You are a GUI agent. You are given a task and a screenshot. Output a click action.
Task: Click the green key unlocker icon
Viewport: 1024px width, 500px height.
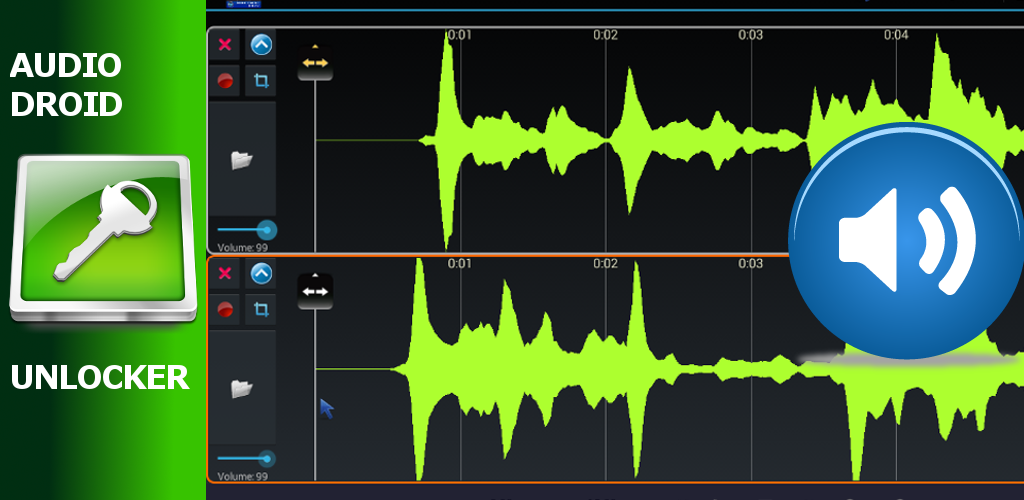coord(103,238)
